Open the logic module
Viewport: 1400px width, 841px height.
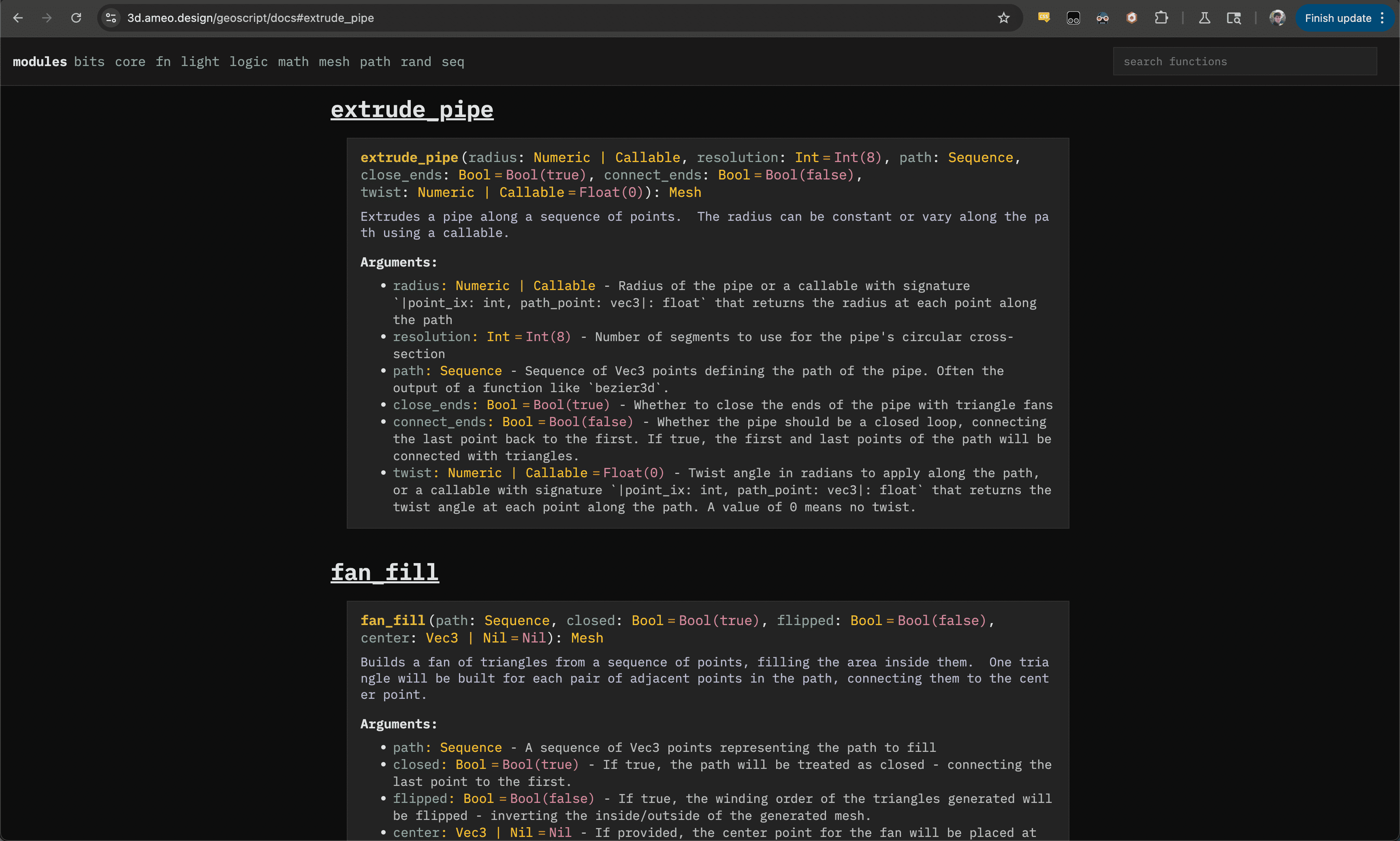249,62
